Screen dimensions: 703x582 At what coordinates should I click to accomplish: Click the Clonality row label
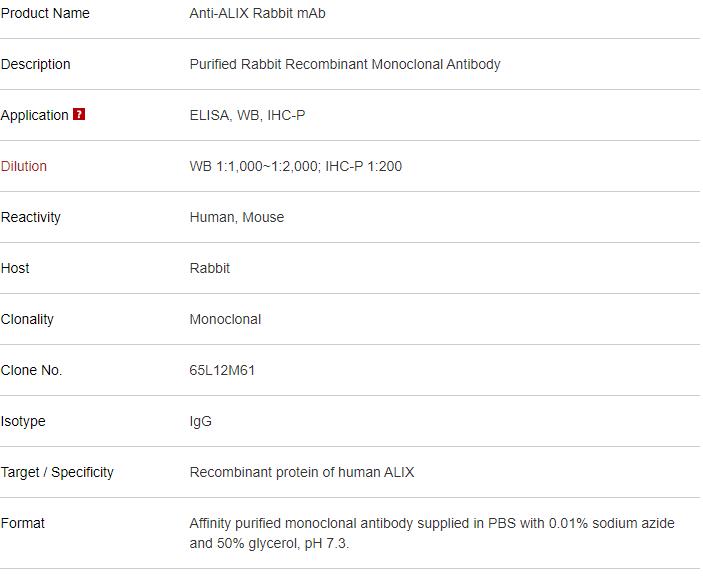[28, 319]
